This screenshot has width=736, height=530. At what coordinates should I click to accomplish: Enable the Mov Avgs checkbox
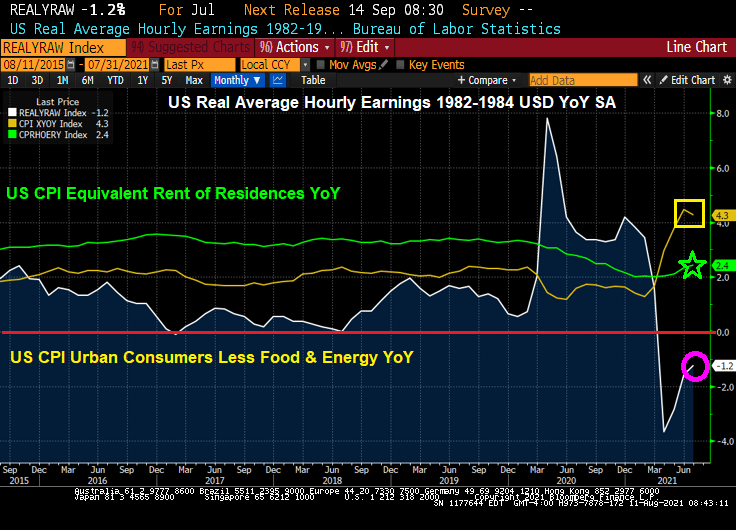tap(321, 64)
